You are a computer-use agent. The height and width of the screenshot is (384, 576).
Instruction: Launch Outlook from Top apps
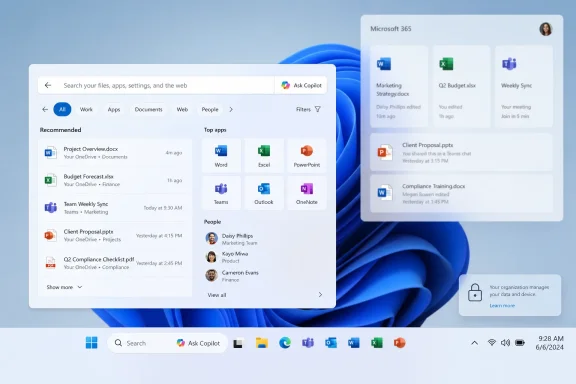tap(264, 193)
